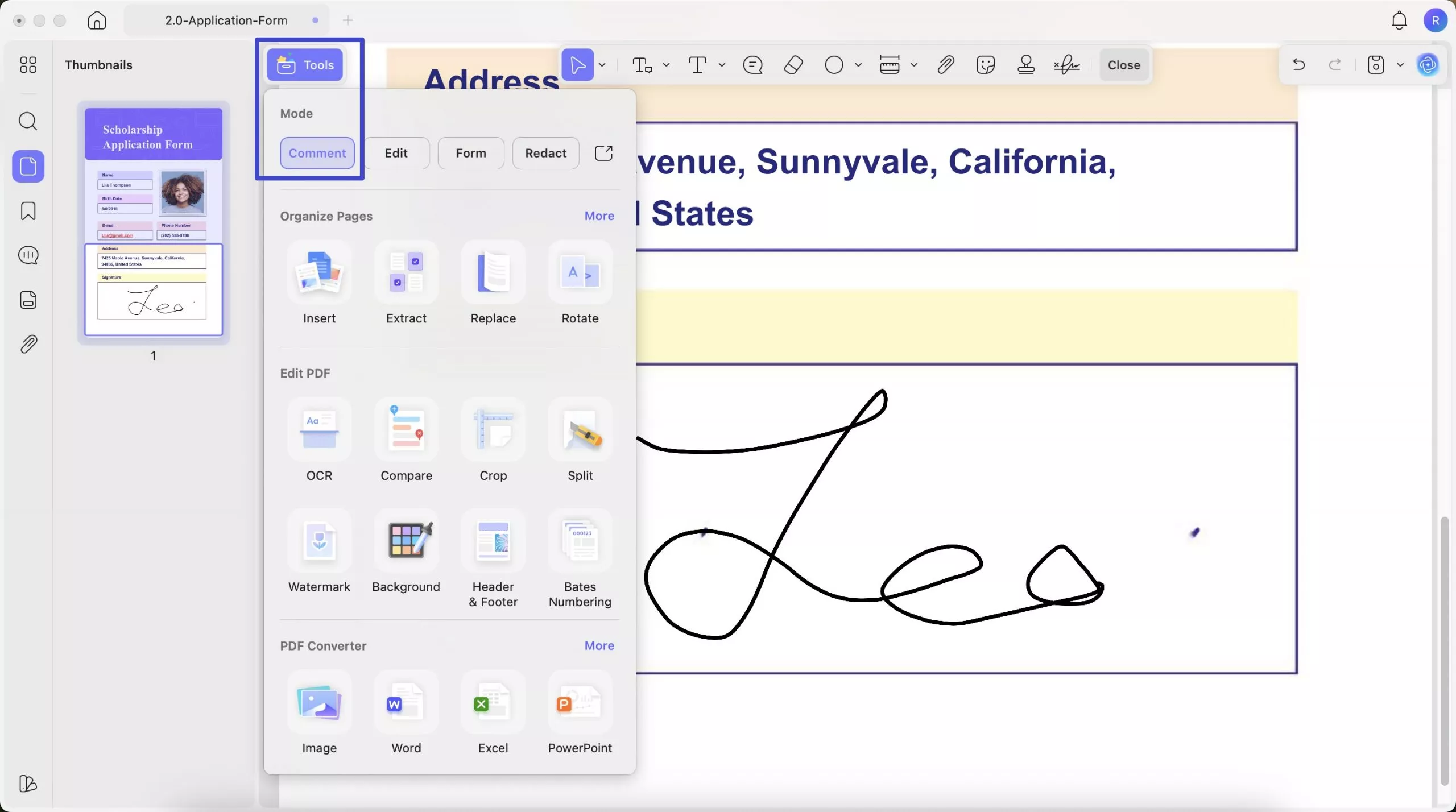Click the attachment paperclip tool in toolbar
Screen dimensions: 1456x812
click(x=946, y=65)
